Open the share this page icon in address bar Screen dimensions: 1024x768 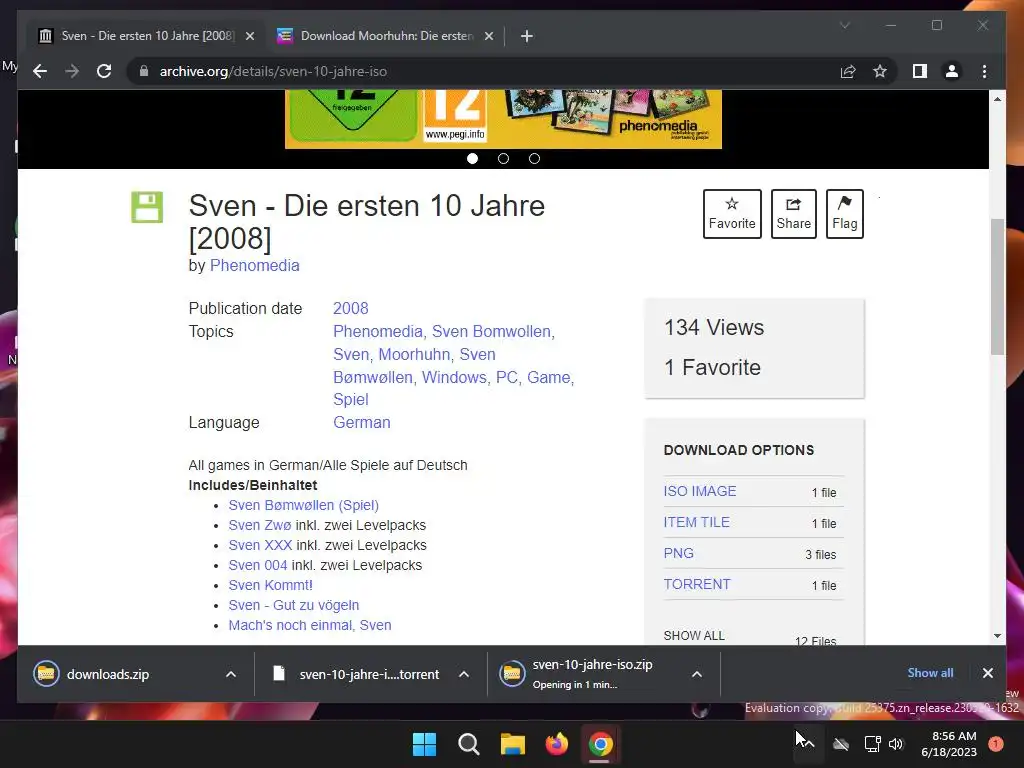click(x=848, y=71)
